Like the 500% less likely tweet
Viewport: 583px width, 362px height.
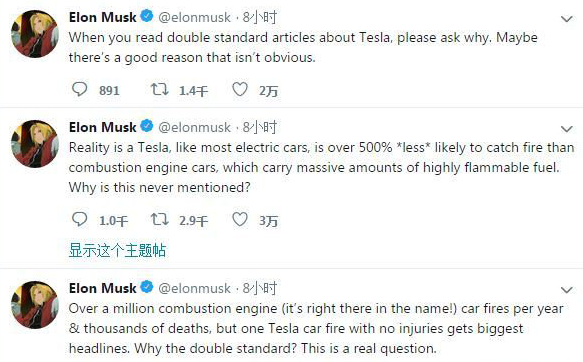coord(240,219)
